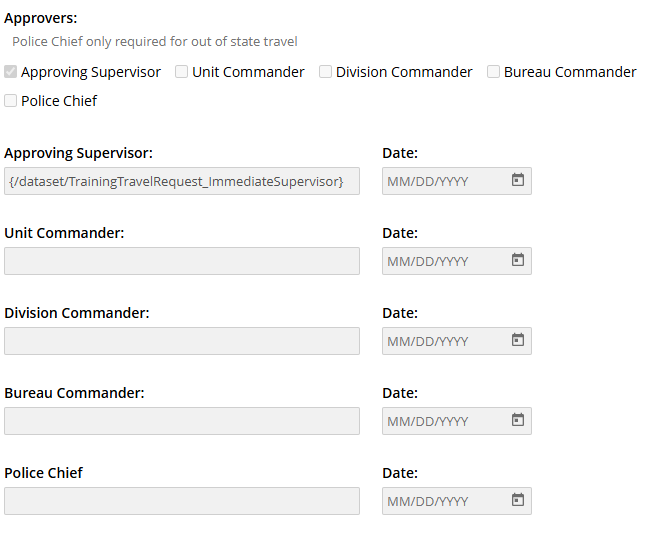Focus the Unit Commander name field
This screenshot has width=647, height=537.
click(x=181, y=261)
